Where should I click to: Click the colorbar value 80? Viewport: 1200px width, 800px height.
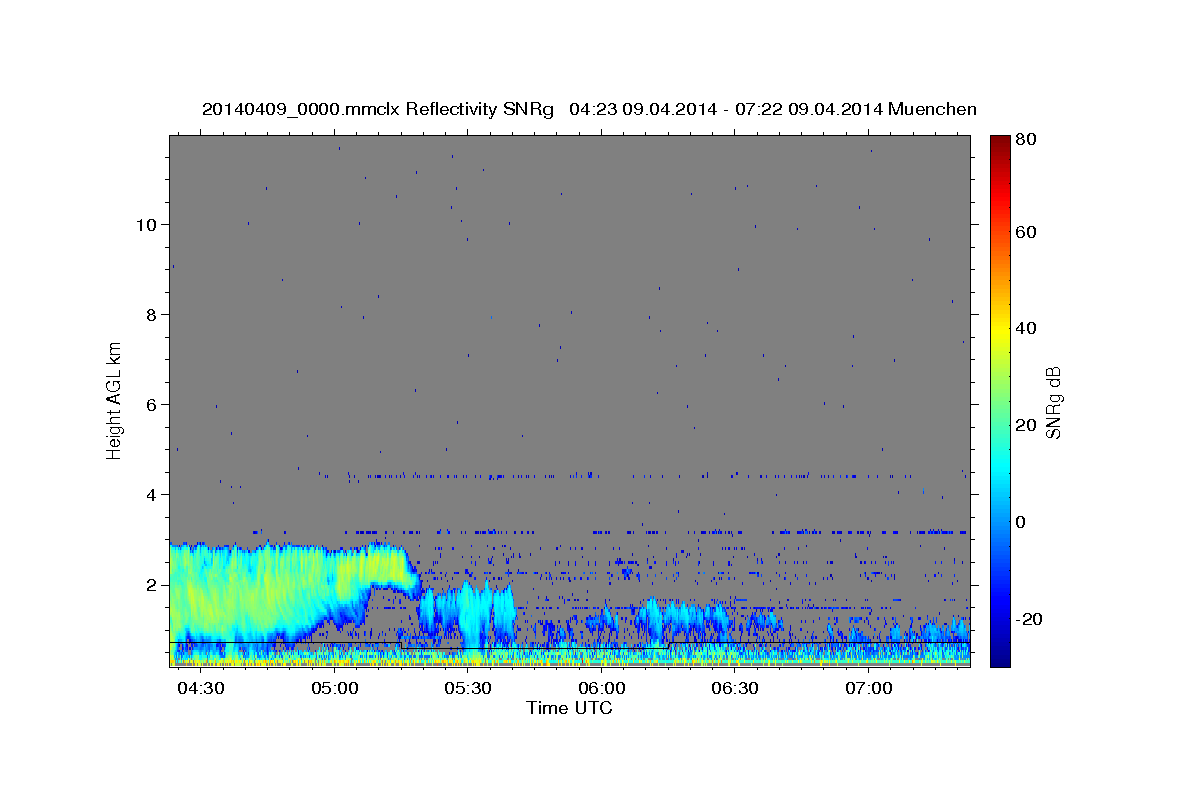tap(1027, 140)
